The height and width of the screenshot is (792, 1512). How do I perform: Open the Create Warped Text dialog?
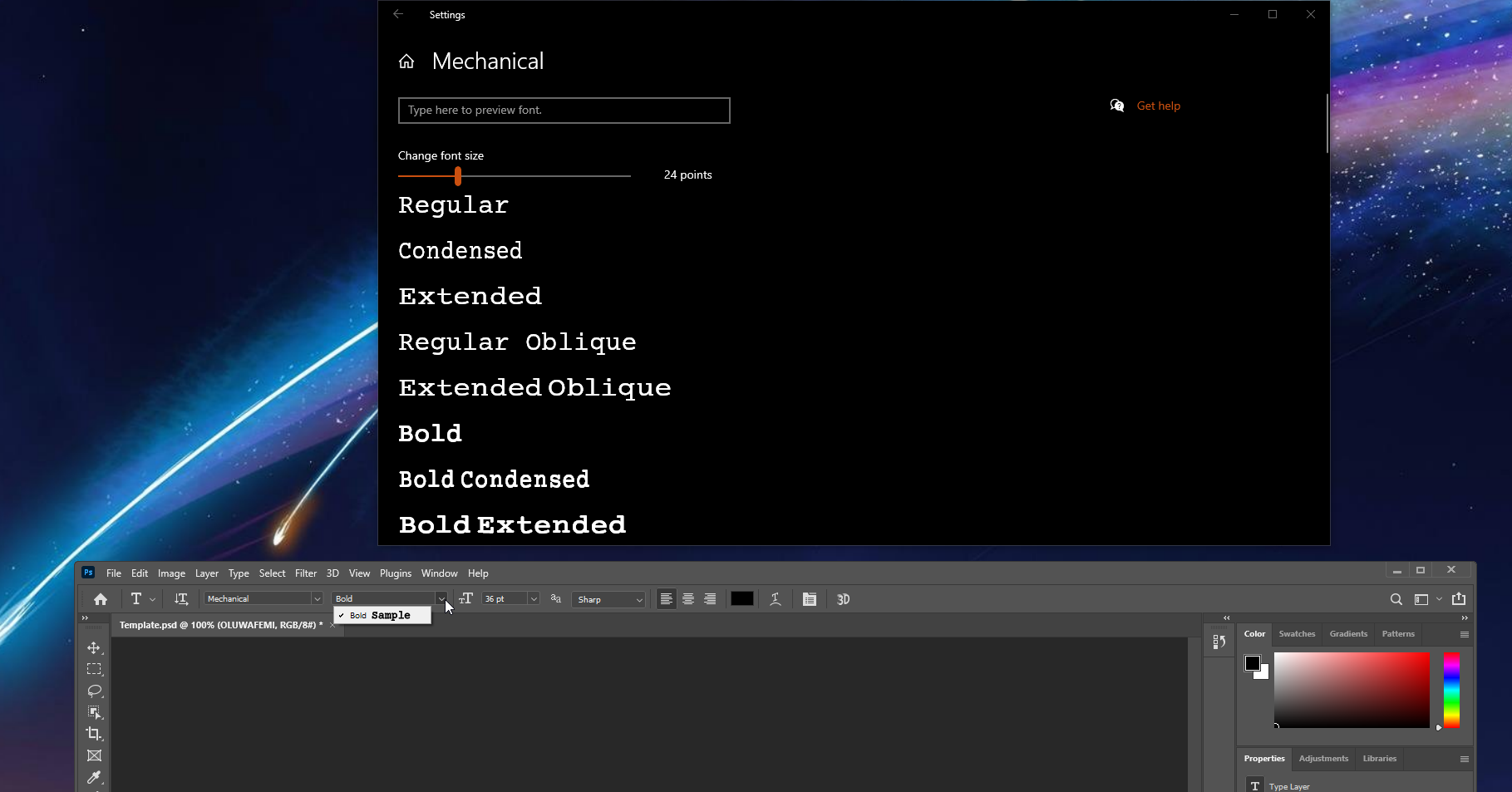(775, 598)
